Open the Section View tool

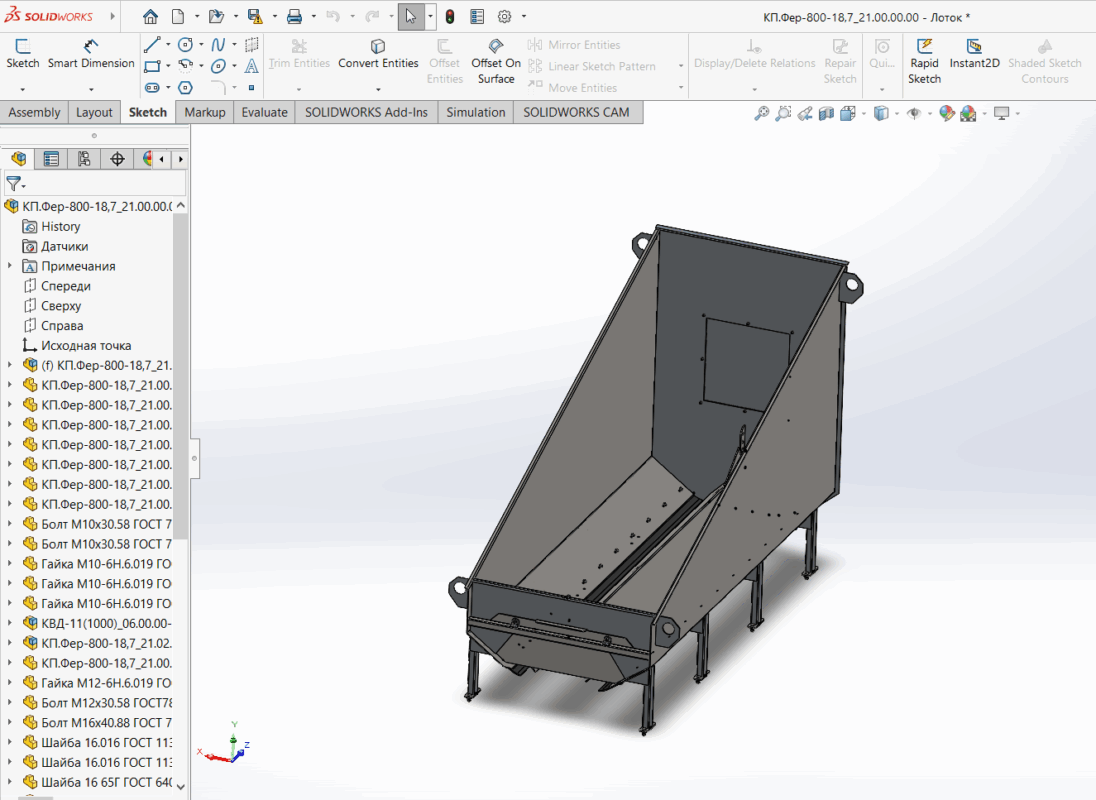point(826,112)
